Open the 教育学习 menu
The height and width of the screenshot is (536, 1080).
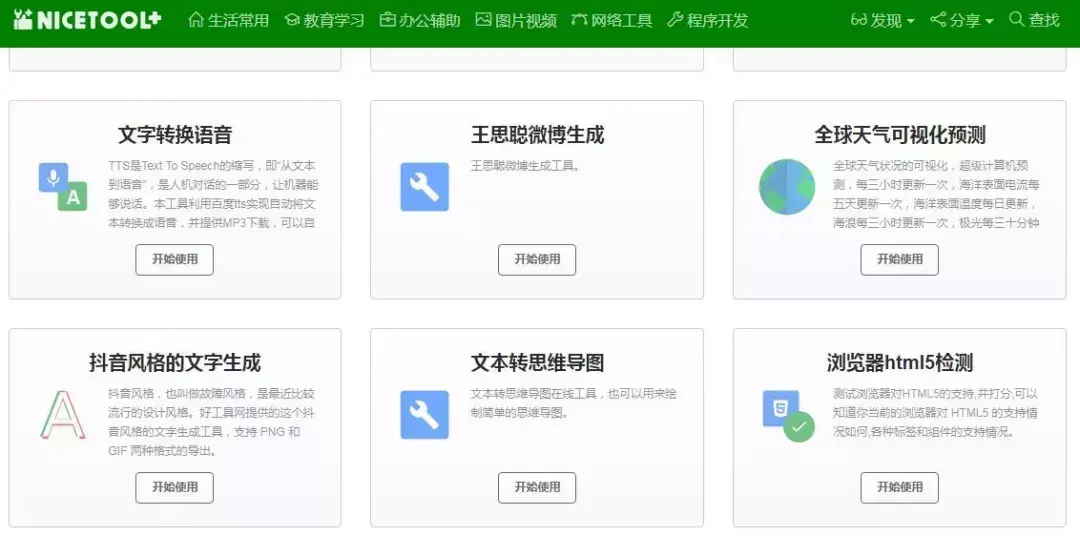point(324,20)
